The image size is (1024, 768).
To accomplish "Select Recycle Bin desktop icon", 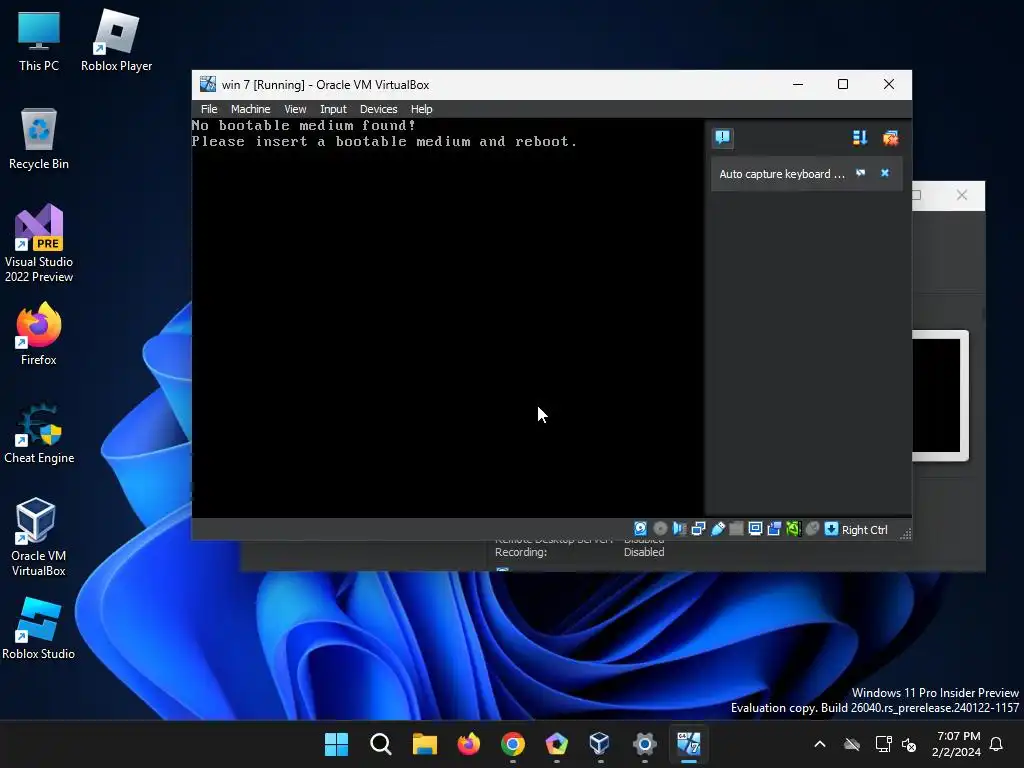I will (x=39, y=138).
